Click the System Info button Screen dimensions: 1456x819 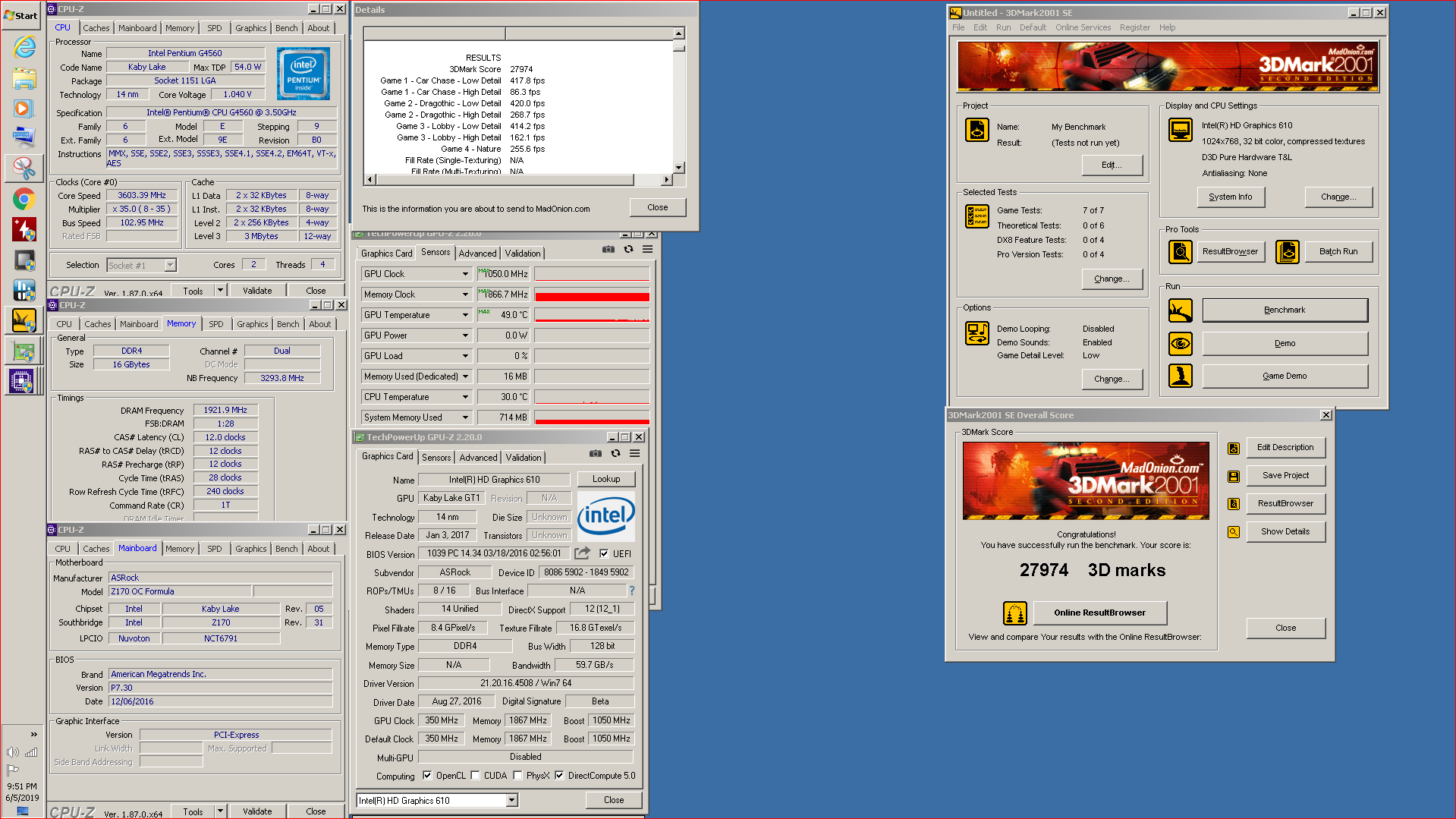pos(1230,197)
